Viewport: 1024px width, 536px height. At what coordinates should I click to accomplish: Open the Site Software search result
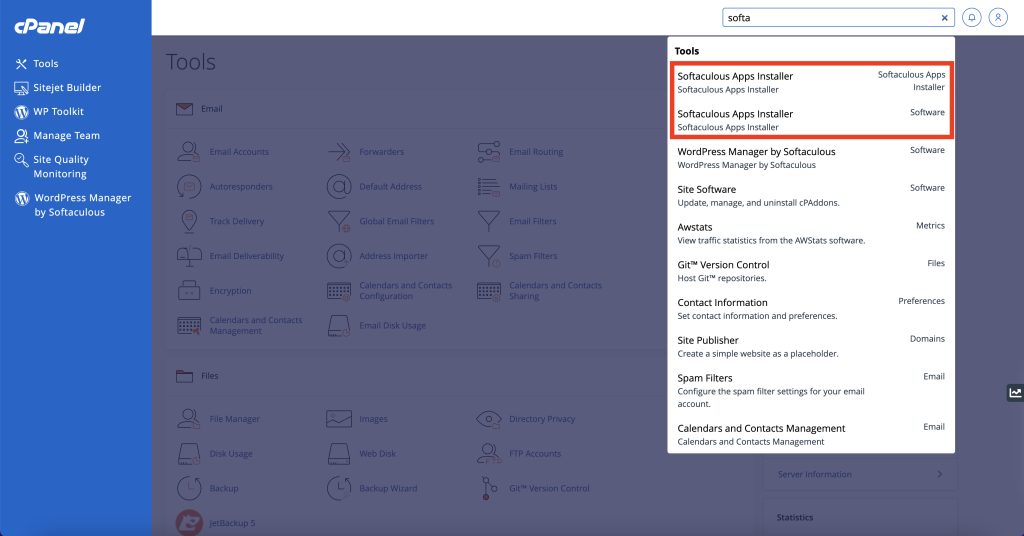point(811,195)
